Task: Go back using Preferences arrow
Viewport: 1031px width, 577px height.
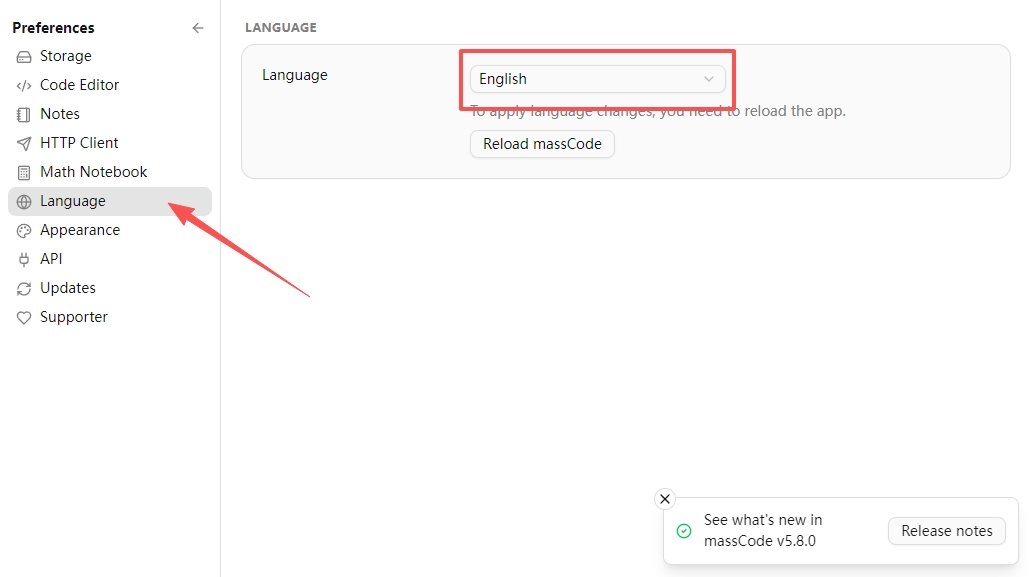Action: [197, 28]
